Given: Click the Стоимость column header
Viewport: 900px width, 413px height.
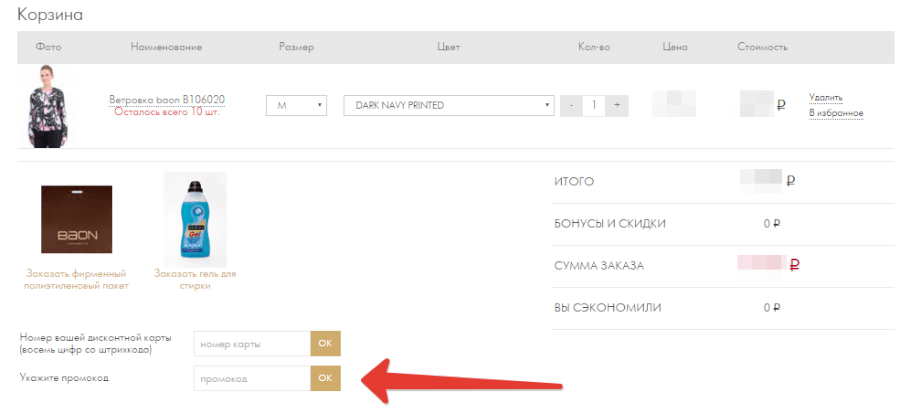Looking at the screenshot, I should [x=762, y=47].
